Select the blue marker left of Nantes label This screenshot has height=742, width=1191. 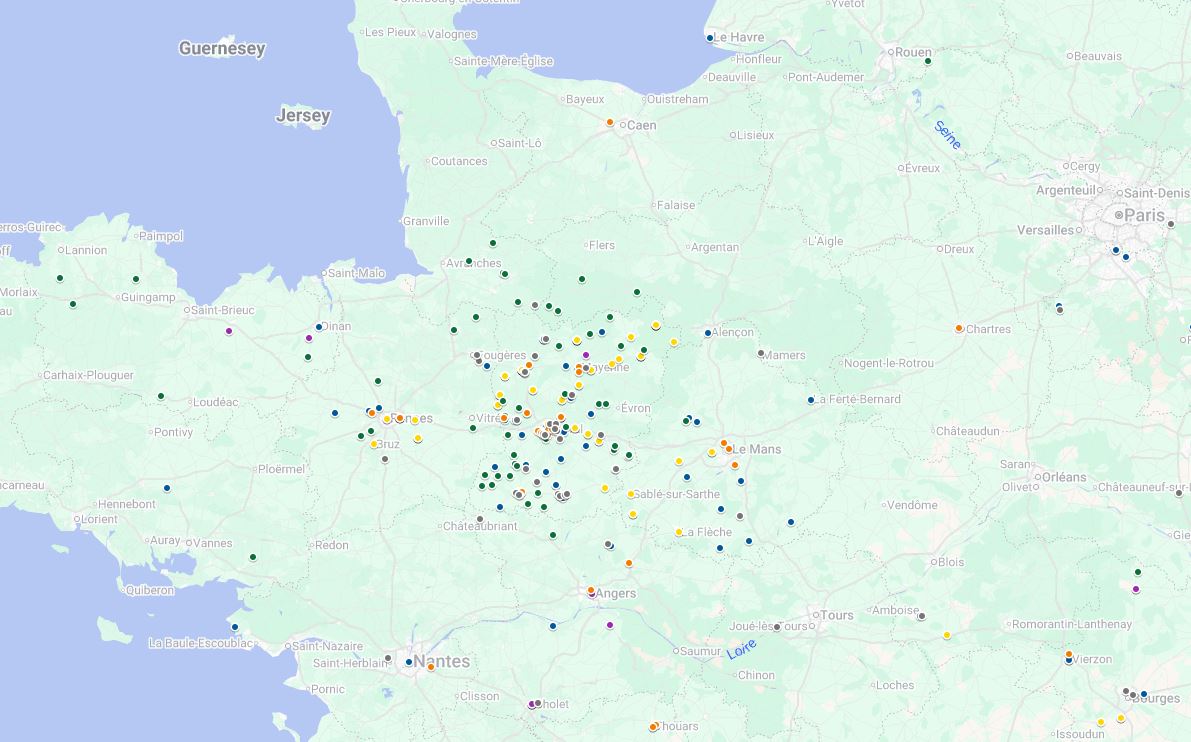[x=409, y=662]
